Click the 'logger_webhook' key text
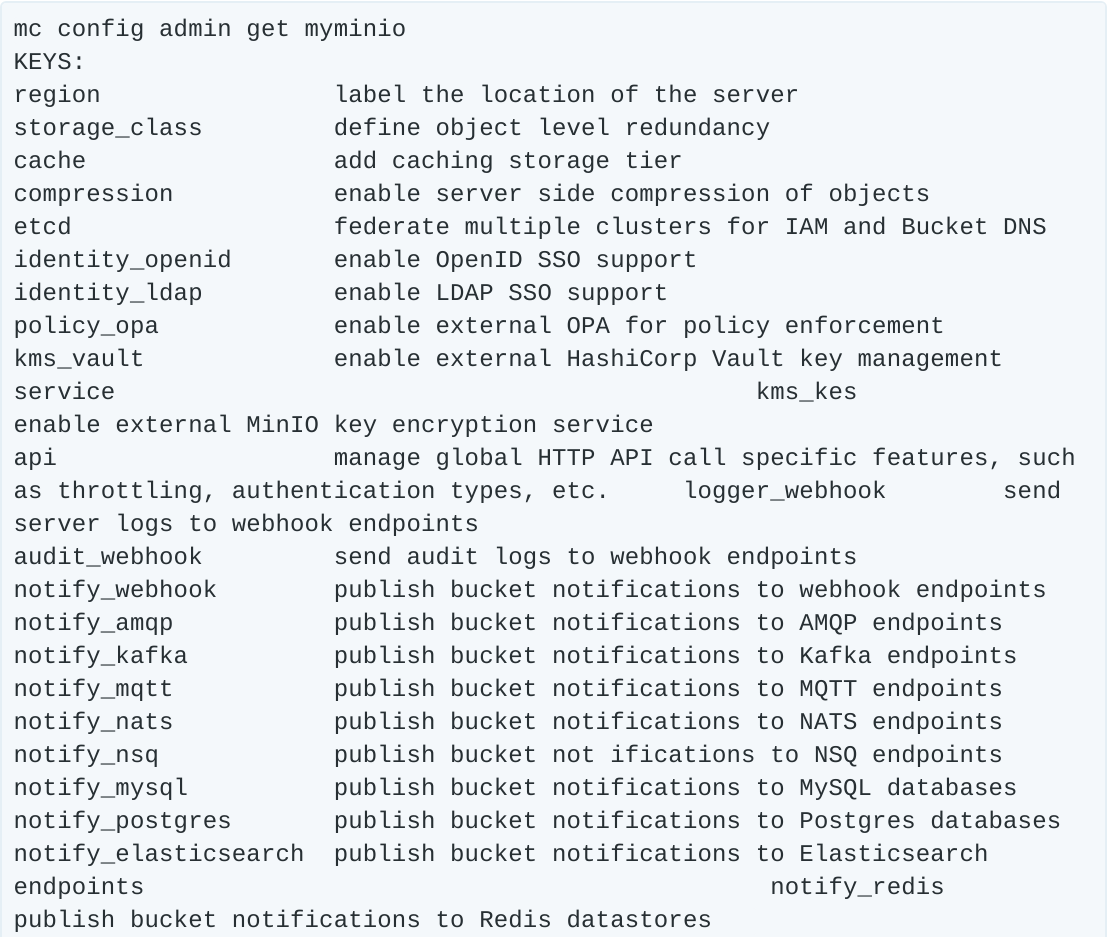This screenshot has width=1110, height=937. coord(785,491)
